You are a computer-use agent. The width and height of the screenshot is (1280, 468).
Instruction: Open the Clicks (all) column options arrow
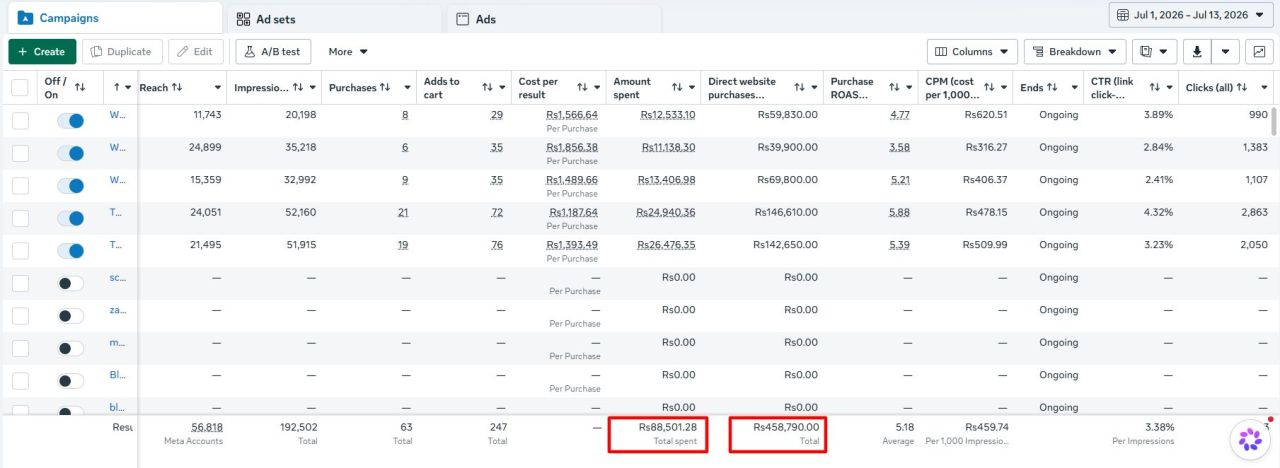point(1265,88)
